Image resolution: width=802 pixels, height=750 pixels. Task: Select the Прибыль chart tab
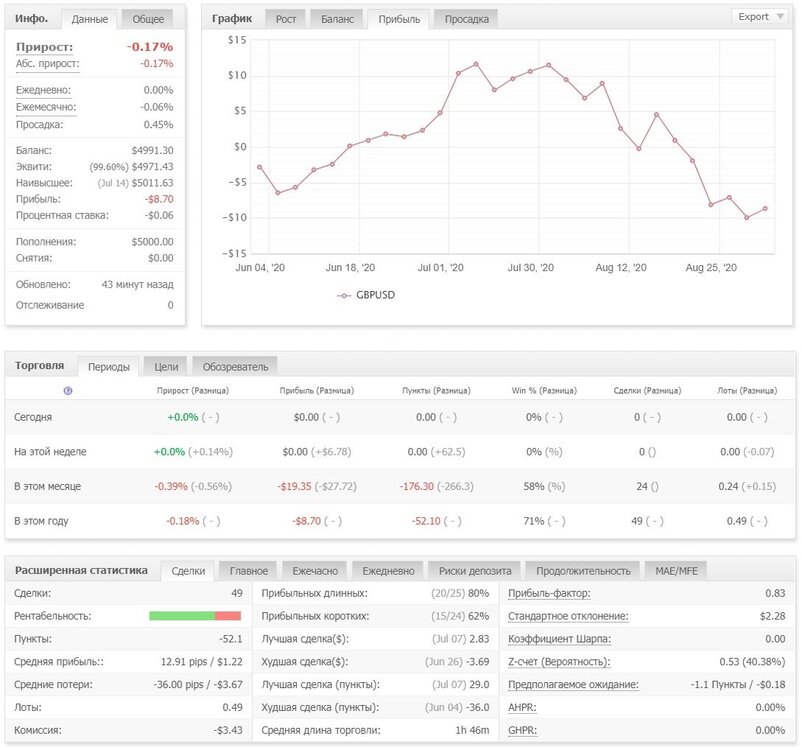tap(399, 19)
